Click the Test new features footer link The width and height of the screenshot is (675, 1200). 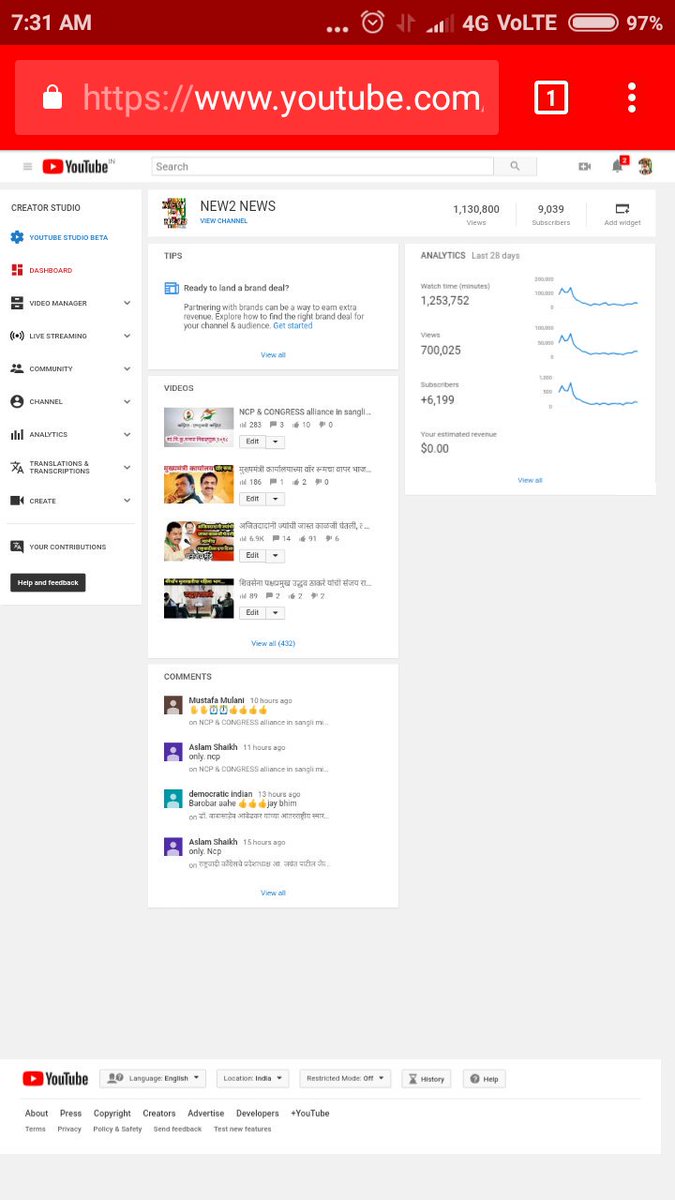[242, 1129]
